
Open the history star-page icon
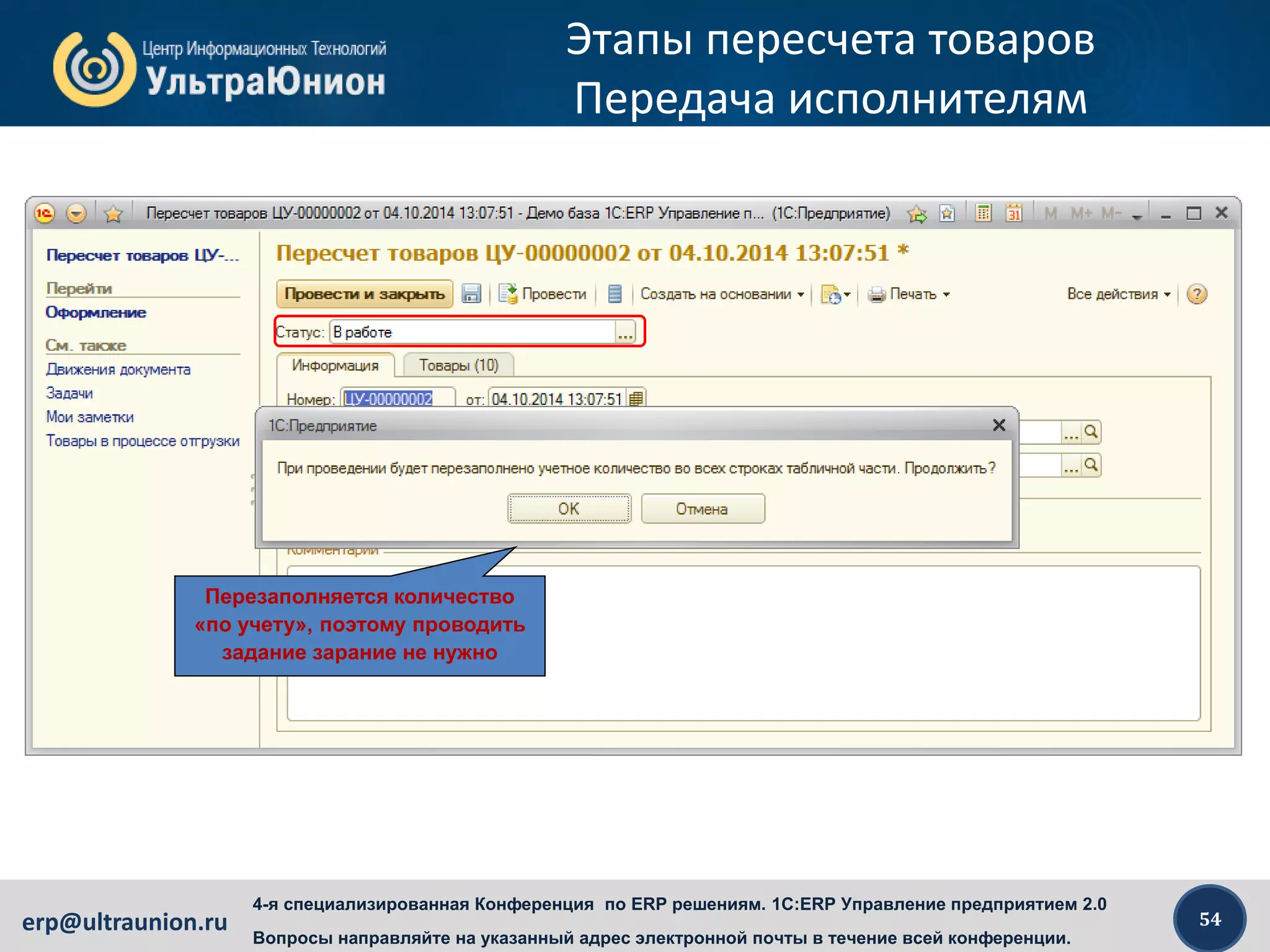coord(947,214)
